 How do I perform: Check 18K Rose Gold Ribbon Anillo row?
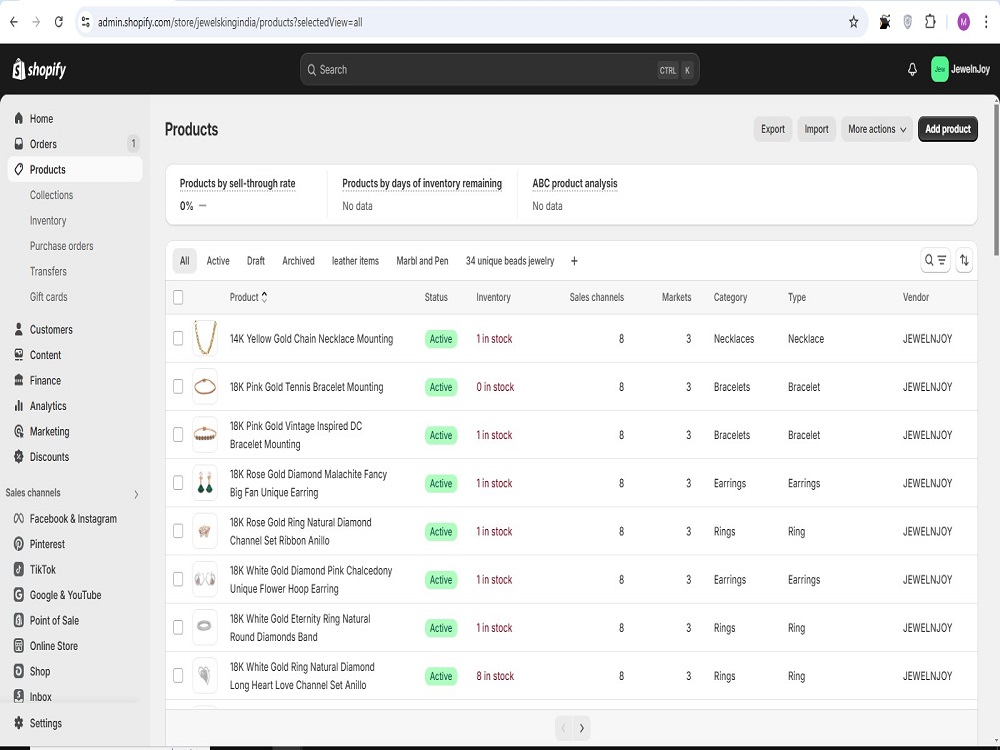(178, 531)
